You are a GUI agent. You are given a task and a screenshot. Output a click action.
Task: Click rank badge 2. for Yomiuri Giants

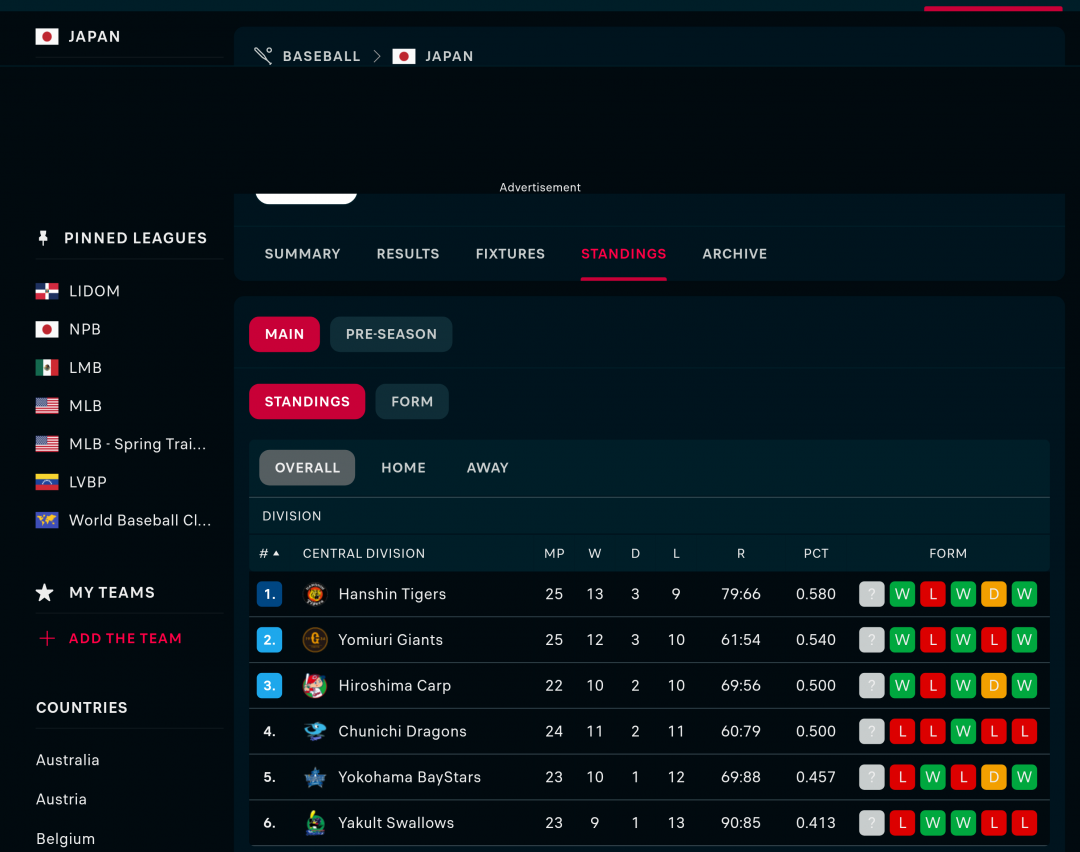point(269,640)
